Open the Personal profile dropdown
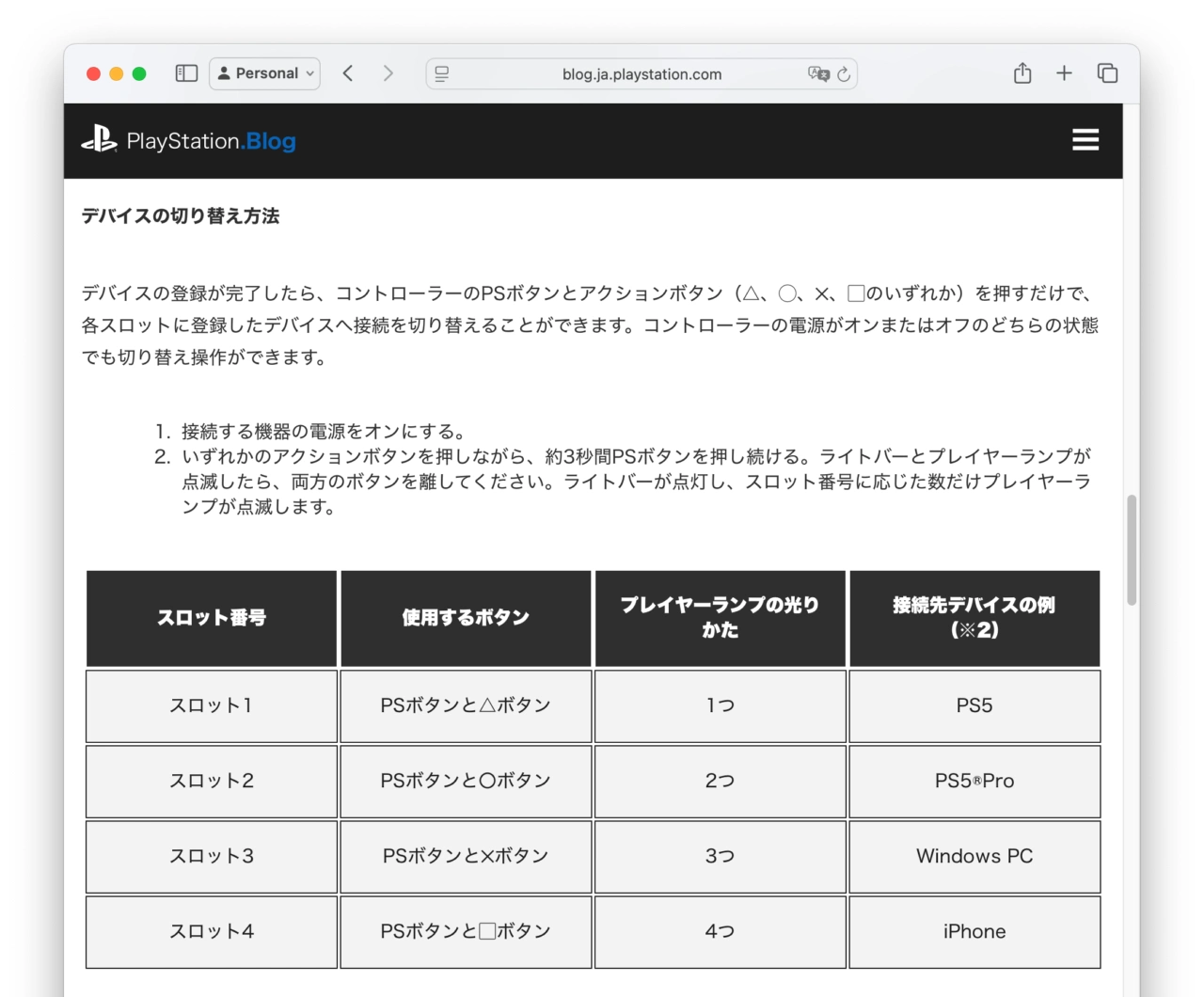This screenshot has height=997, width=1204. [x=264, y=73]
